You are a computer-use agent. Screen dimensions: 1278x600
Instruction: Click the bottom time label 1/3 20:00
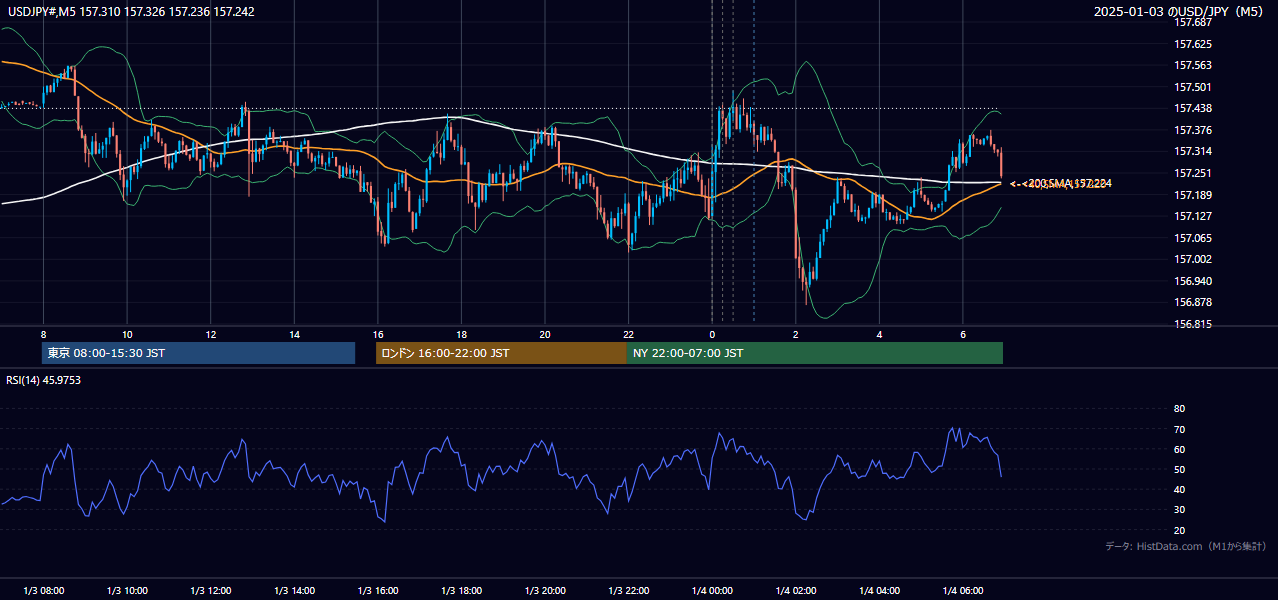click(545, 591)
